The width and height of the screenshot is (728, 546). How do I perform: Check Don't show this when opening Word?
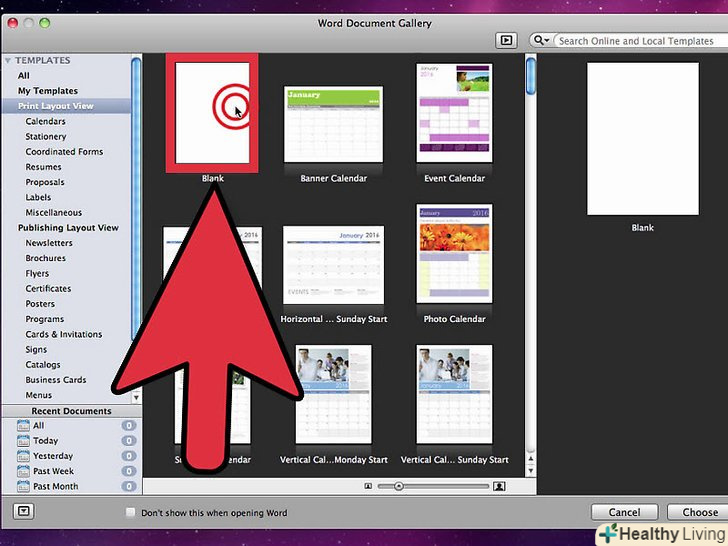(130, 512)
